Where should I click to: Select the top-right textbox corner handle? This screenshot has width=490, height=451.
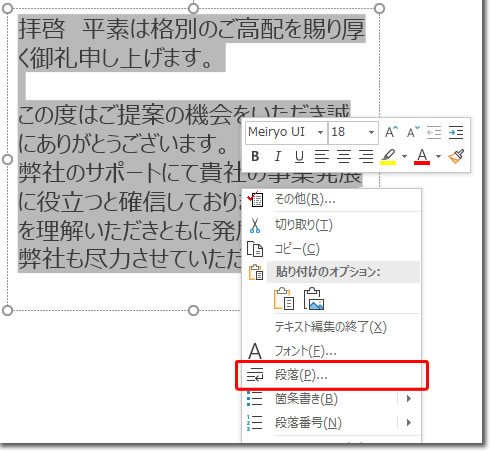pyautogui.click(x=379, y=8)
